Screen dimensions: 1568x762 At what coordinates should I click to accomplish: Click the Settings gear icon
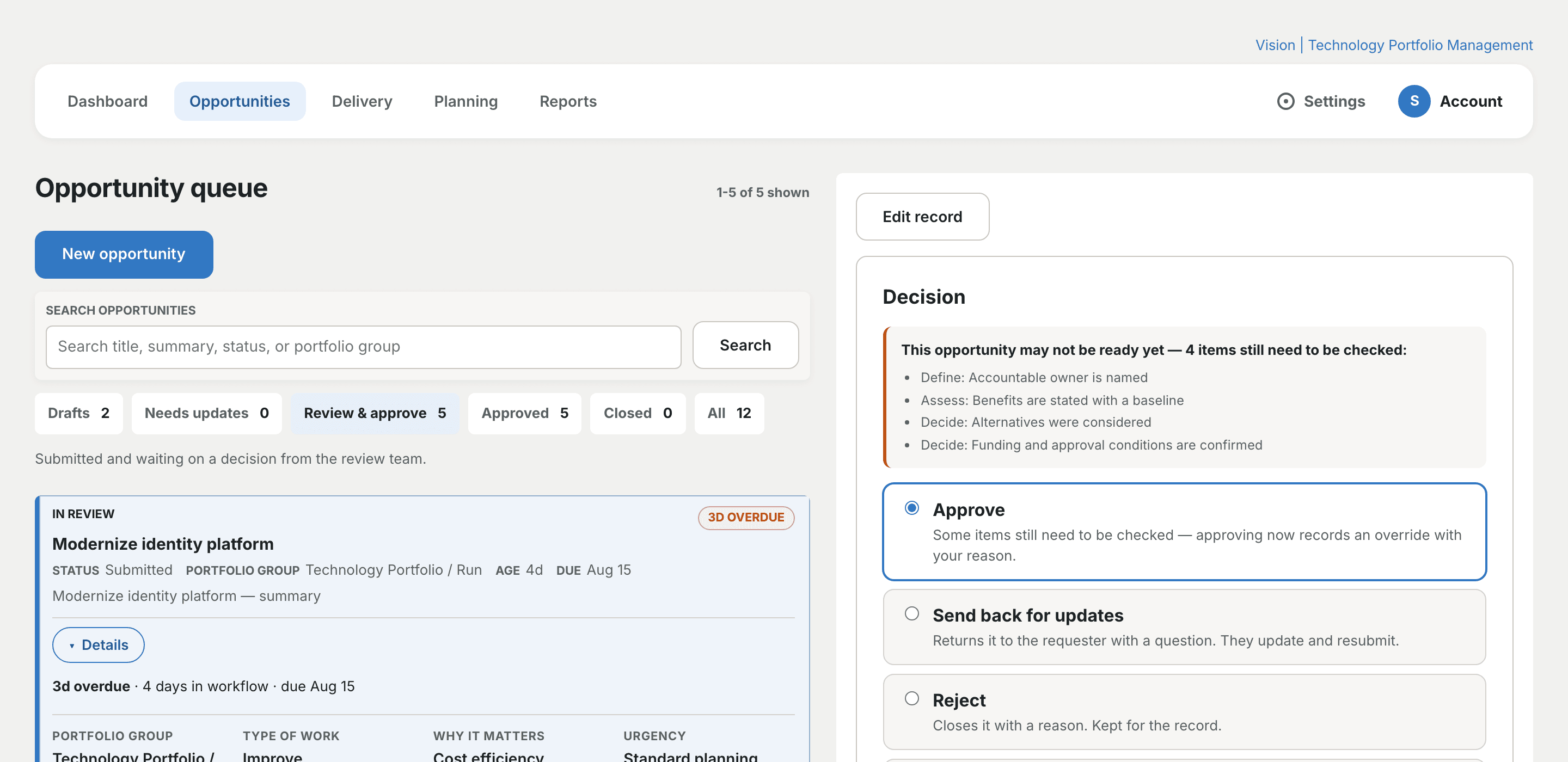coord(1285,101)
